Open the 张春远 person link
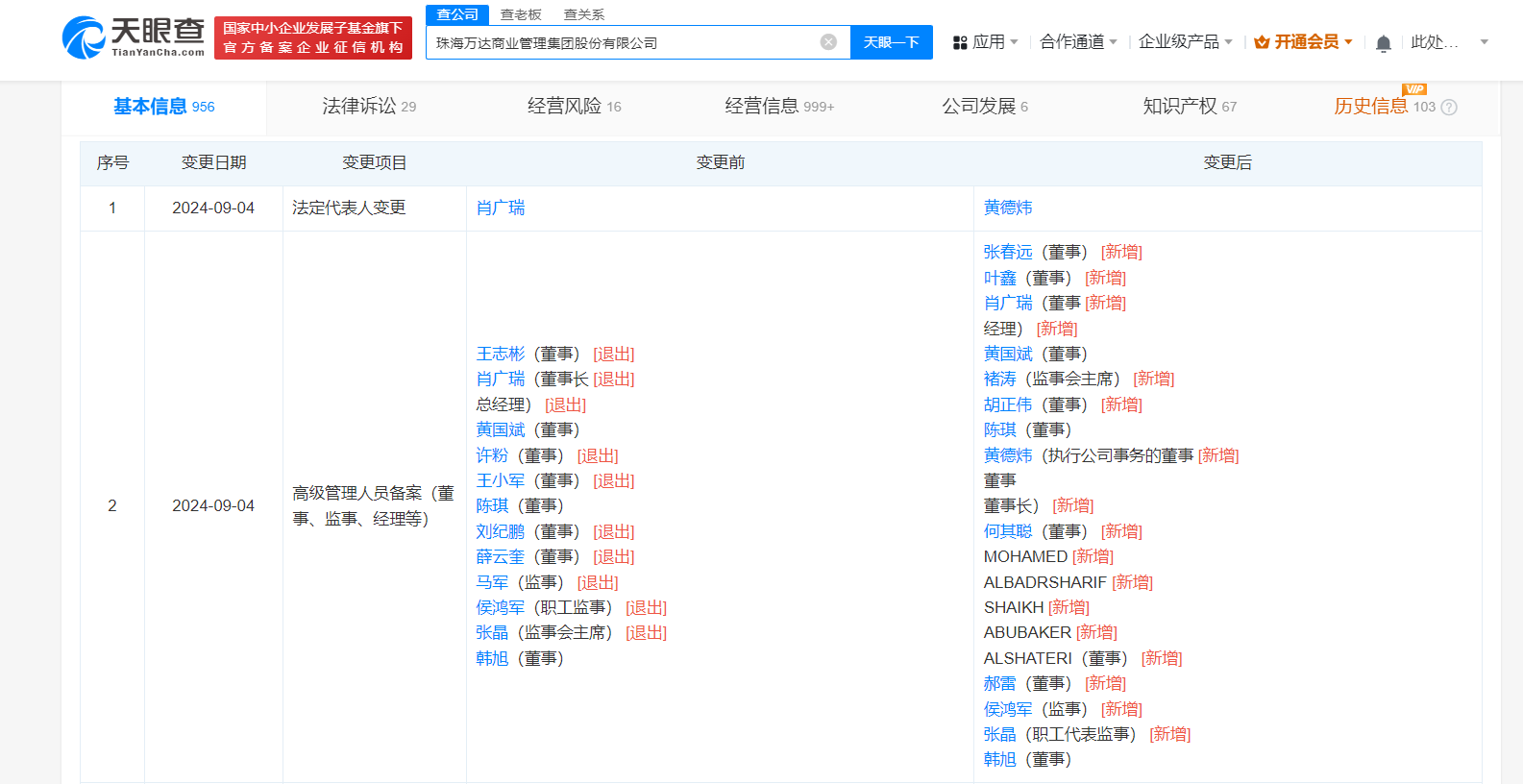The image size is (1523, 784). pyautogui.click(x=1007, y=252)
